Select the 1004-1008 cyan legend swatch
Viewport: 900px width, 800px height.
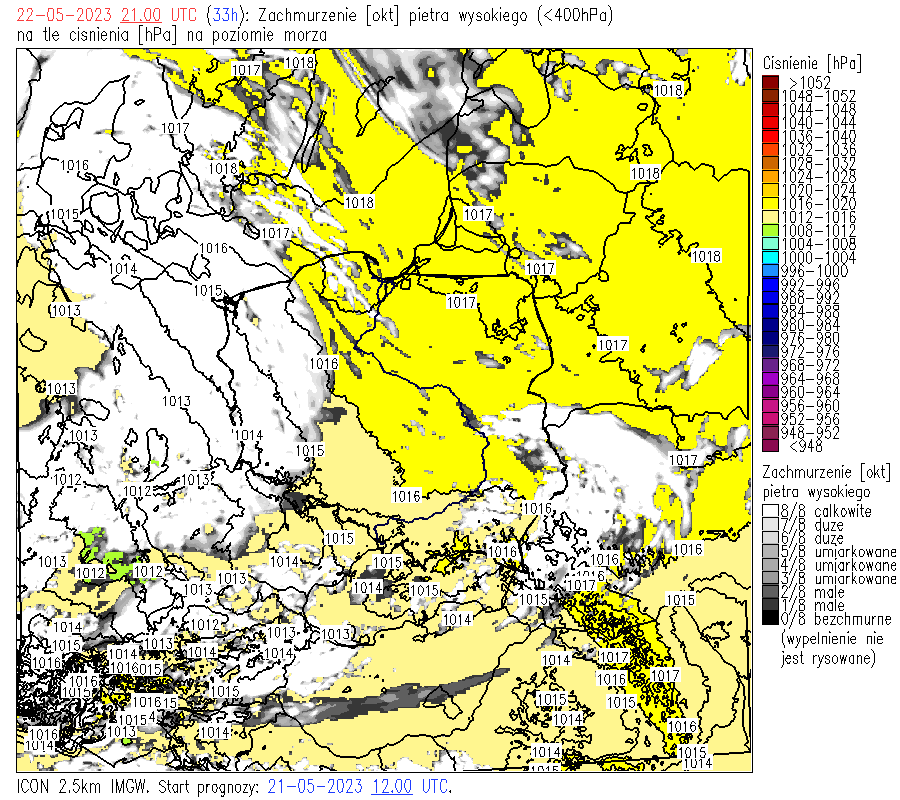(x=770, y=244)
